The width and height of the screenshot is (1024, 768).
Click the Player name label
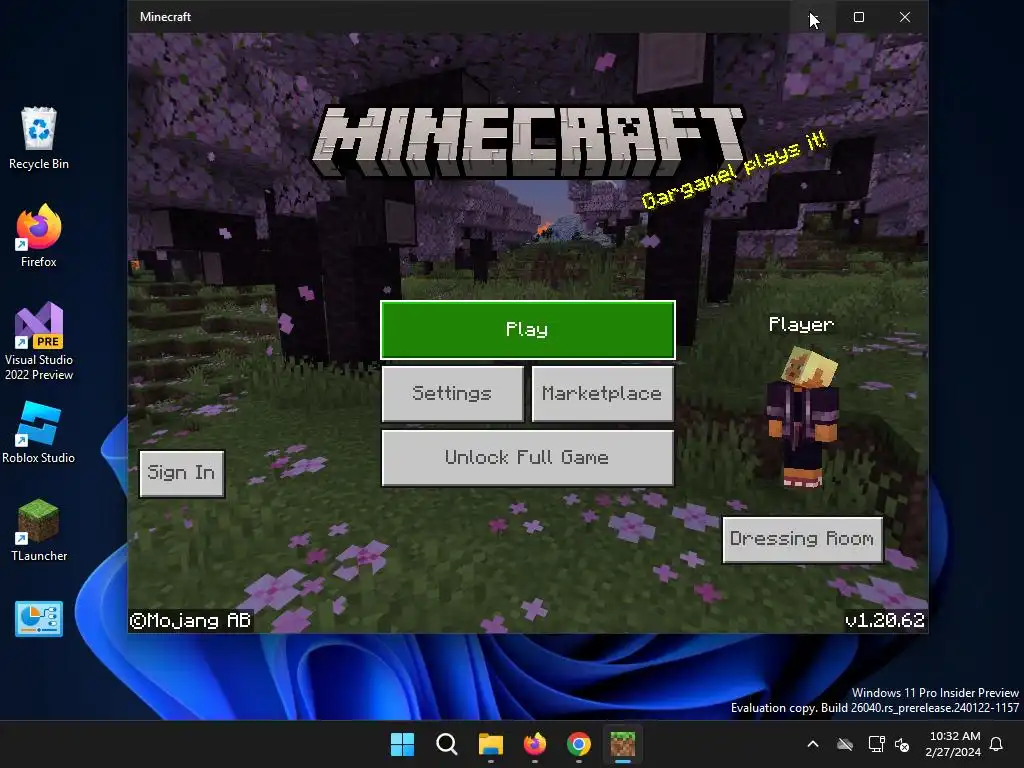click(x=801, y=325)
